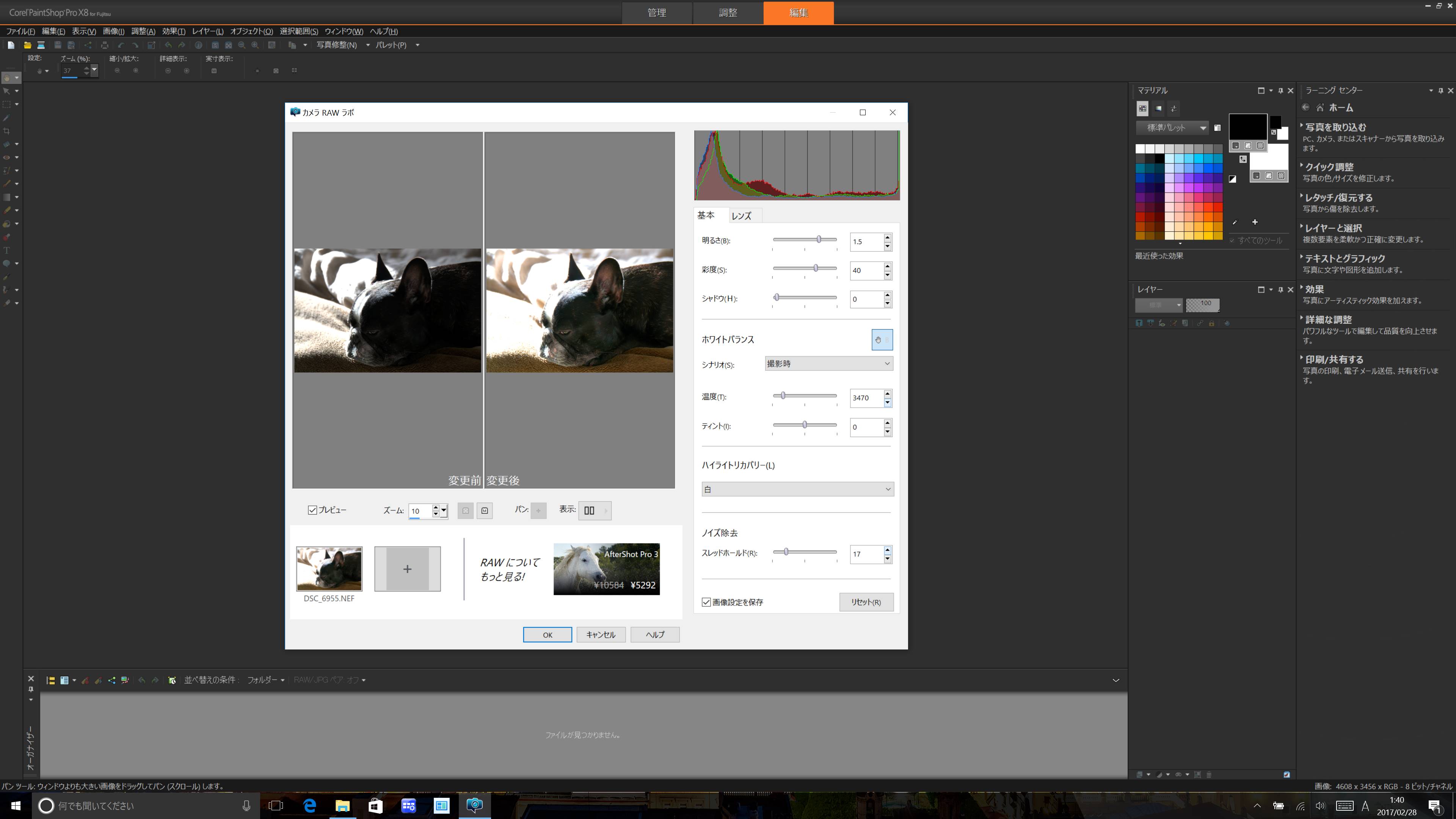Click the fit-to-window zoom icon
This screenshot has height=819, width=1456.
tap(465, 510)
